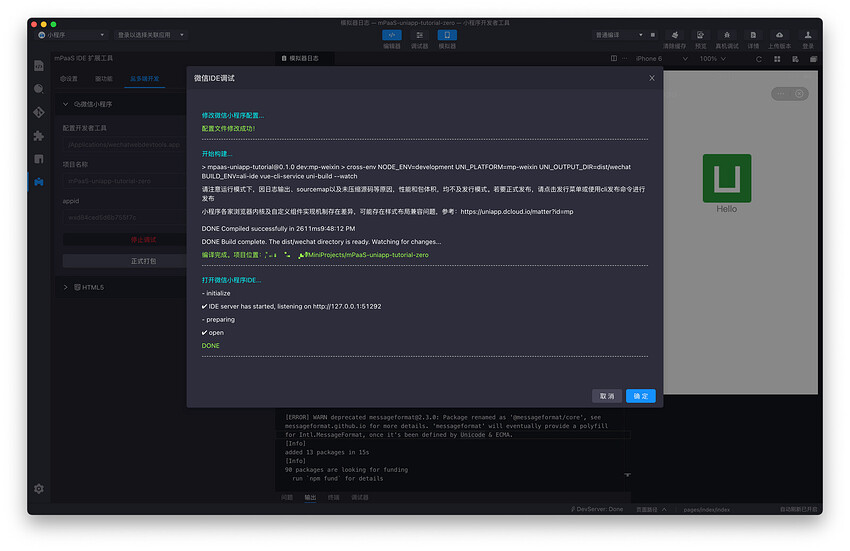Open the settings gear in the left sidebar
This screenshot has width=850, height=551.
pyautogui.click(x=38, y=489)
